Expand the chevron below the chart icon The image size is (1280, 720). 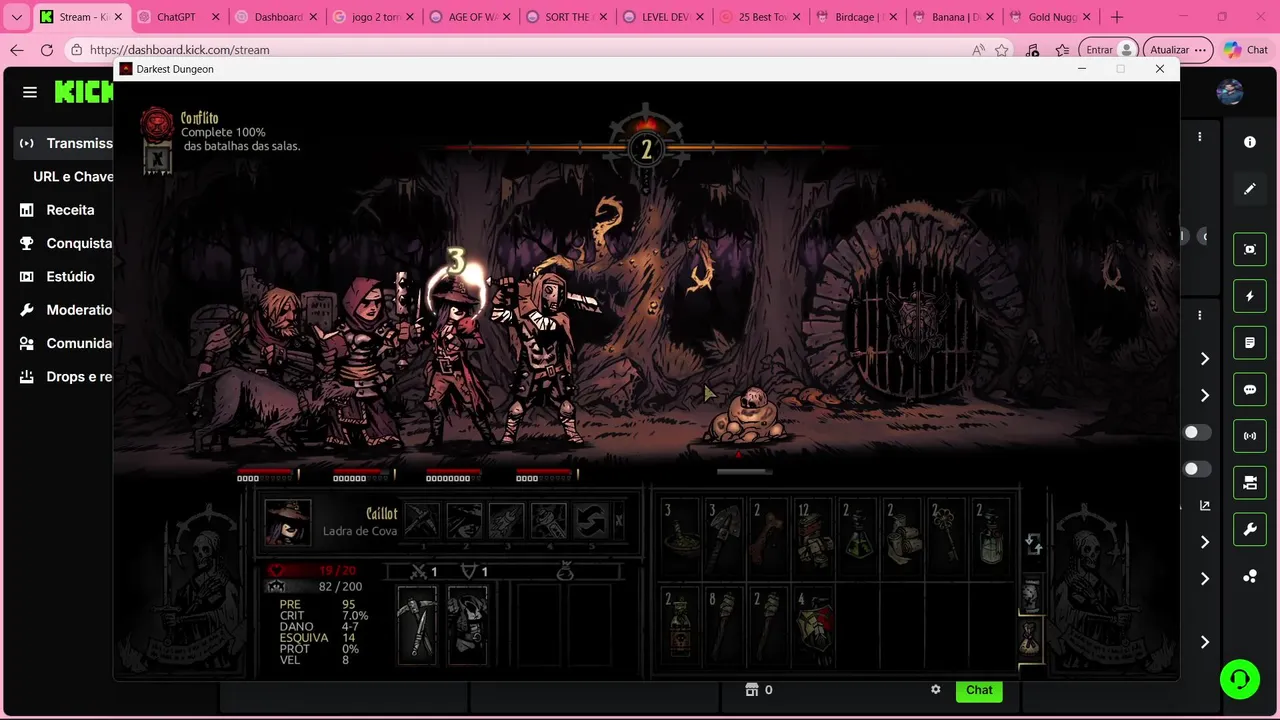tap(1205, 542)
